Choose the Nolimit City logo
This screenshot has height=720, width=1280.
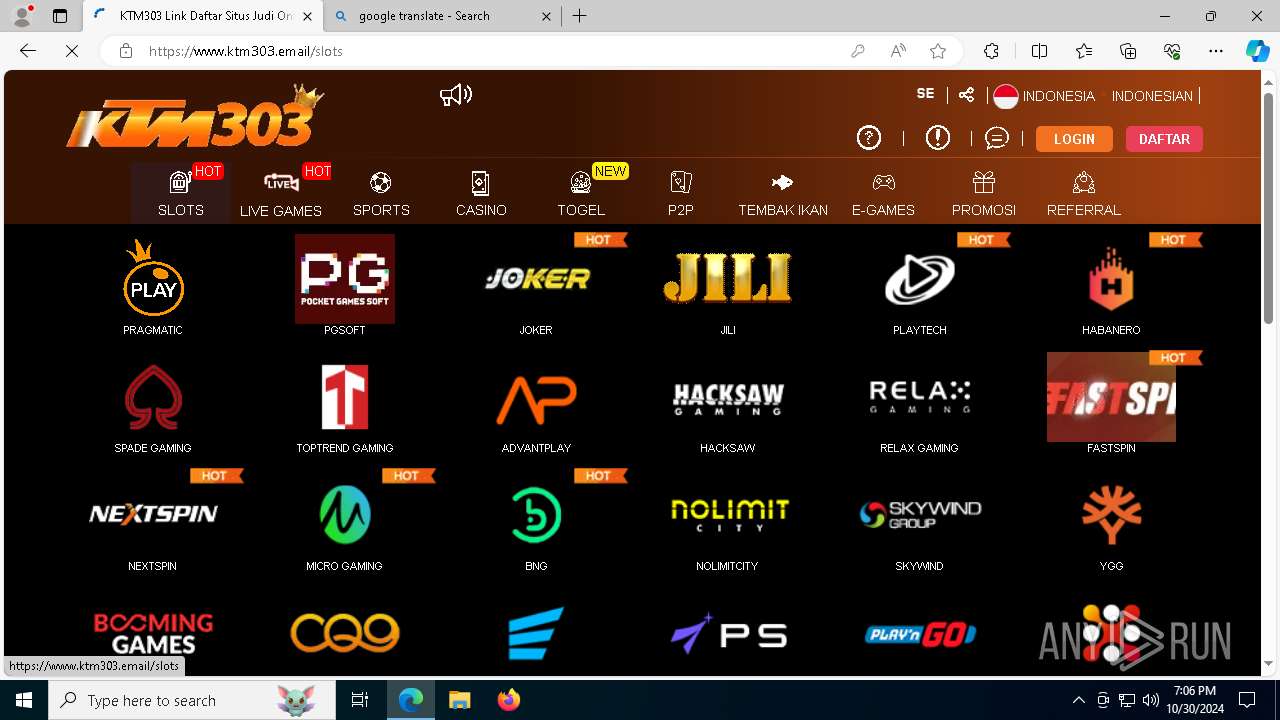click(x=729, y=514)
